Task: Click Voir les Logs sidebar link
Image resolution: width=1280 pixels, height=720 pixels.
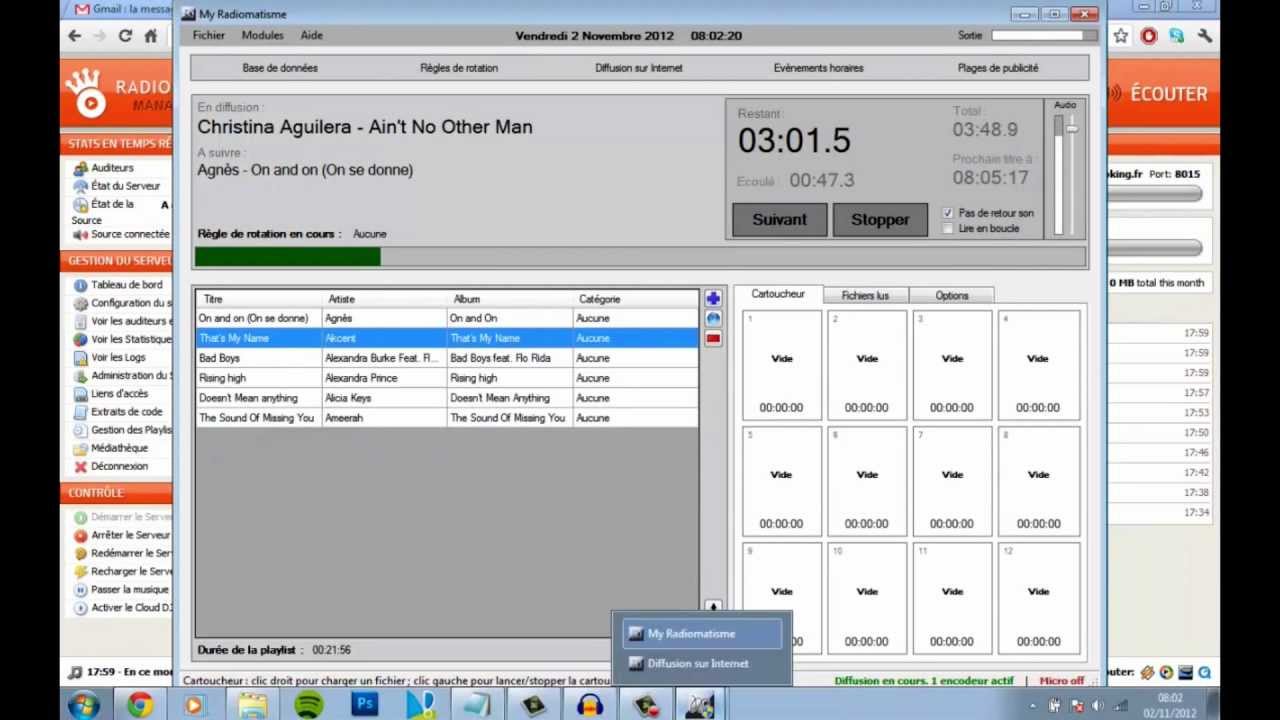Action: coord(118,358)
